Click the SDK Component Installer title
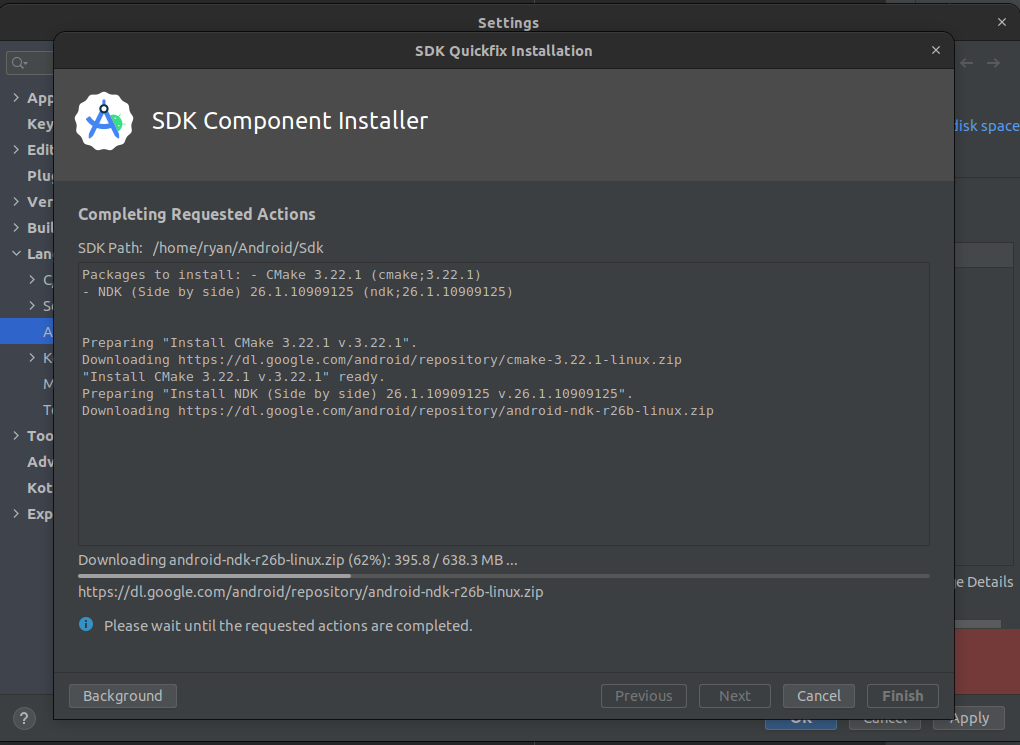This screenshot has height=745, width=1020. pos(289,121)
